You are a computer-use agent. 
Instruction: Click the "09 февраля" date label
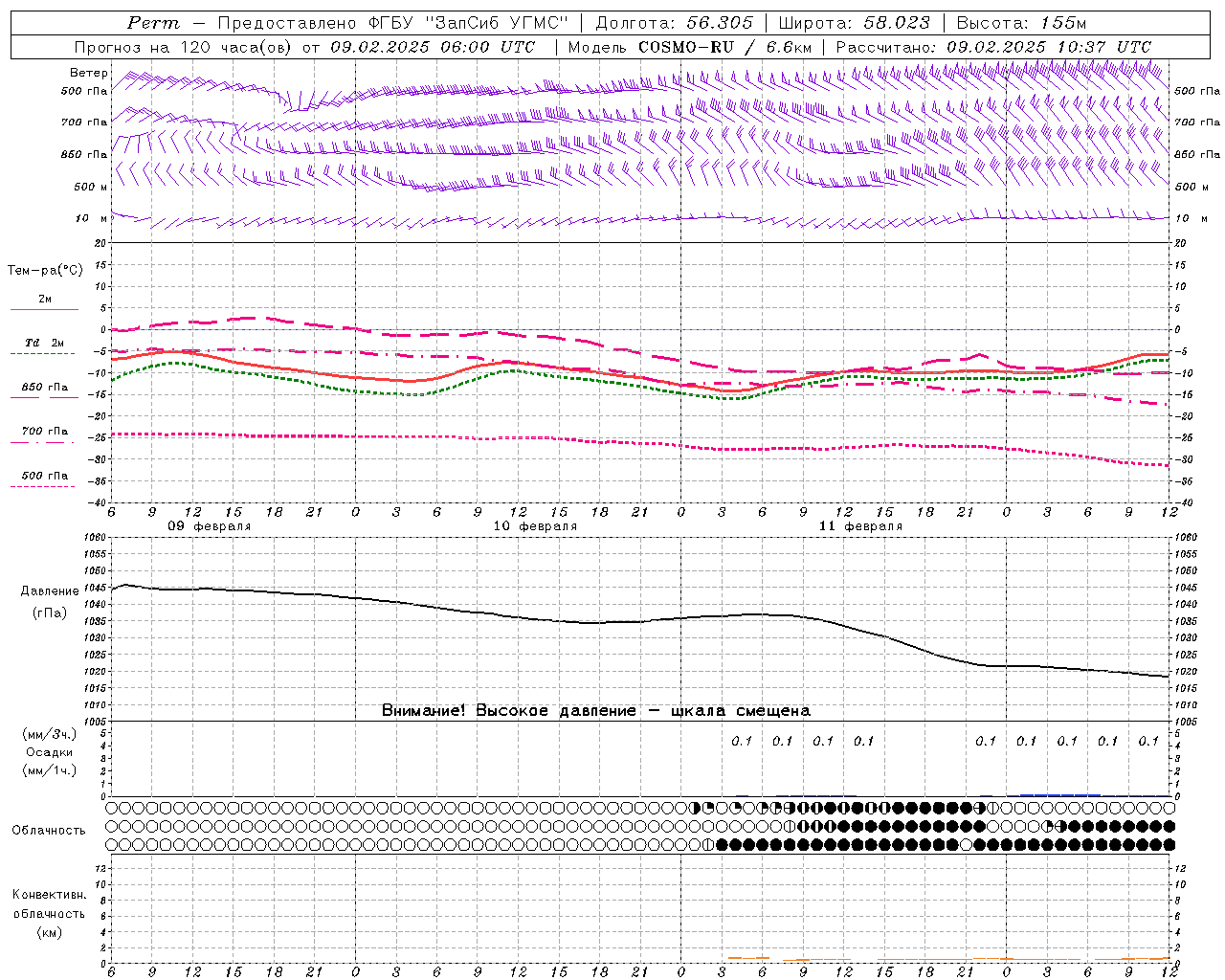210,526
